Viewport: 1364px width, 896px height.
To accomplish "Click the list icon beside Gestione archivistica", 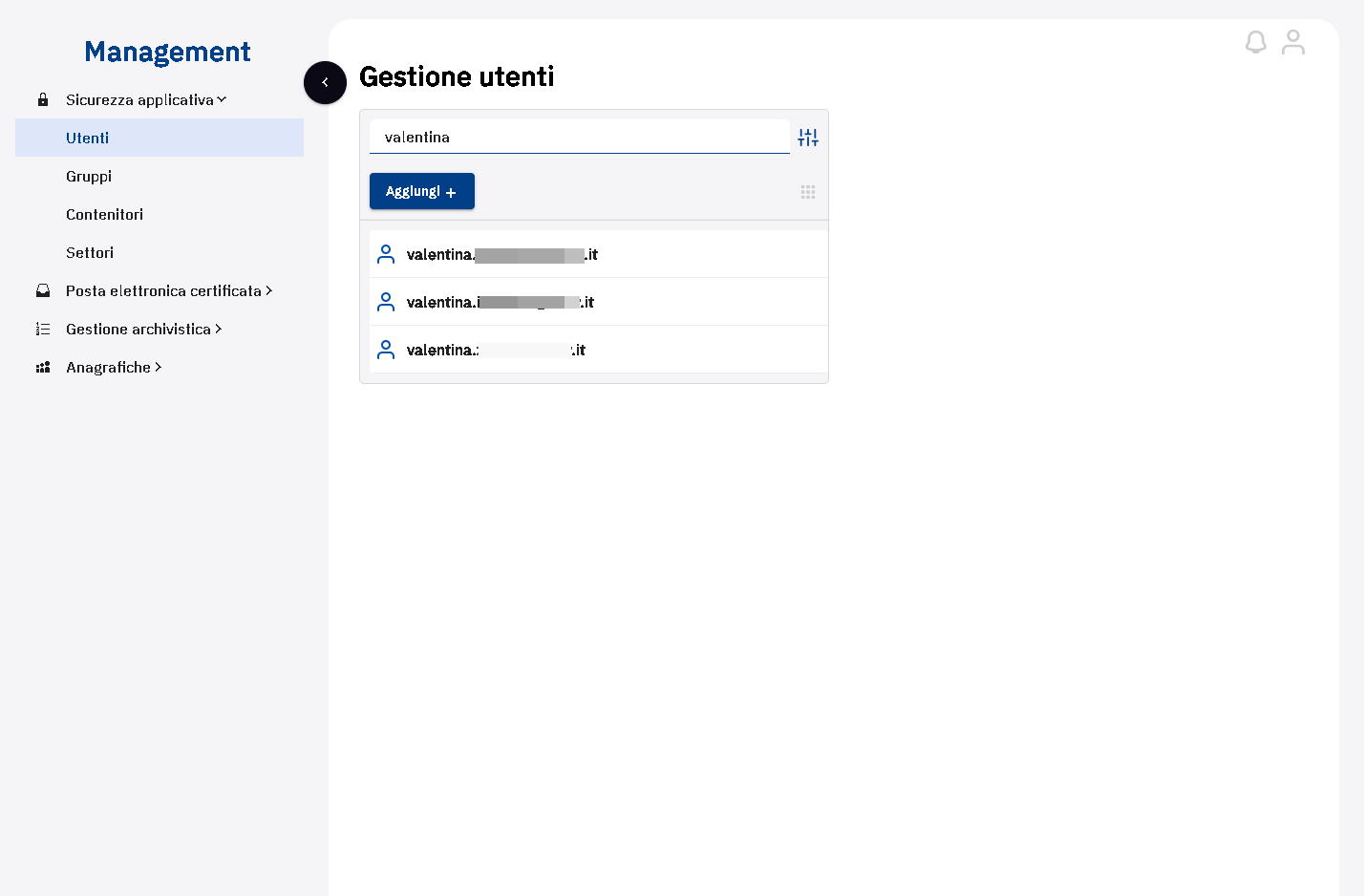I will point(43,329).
